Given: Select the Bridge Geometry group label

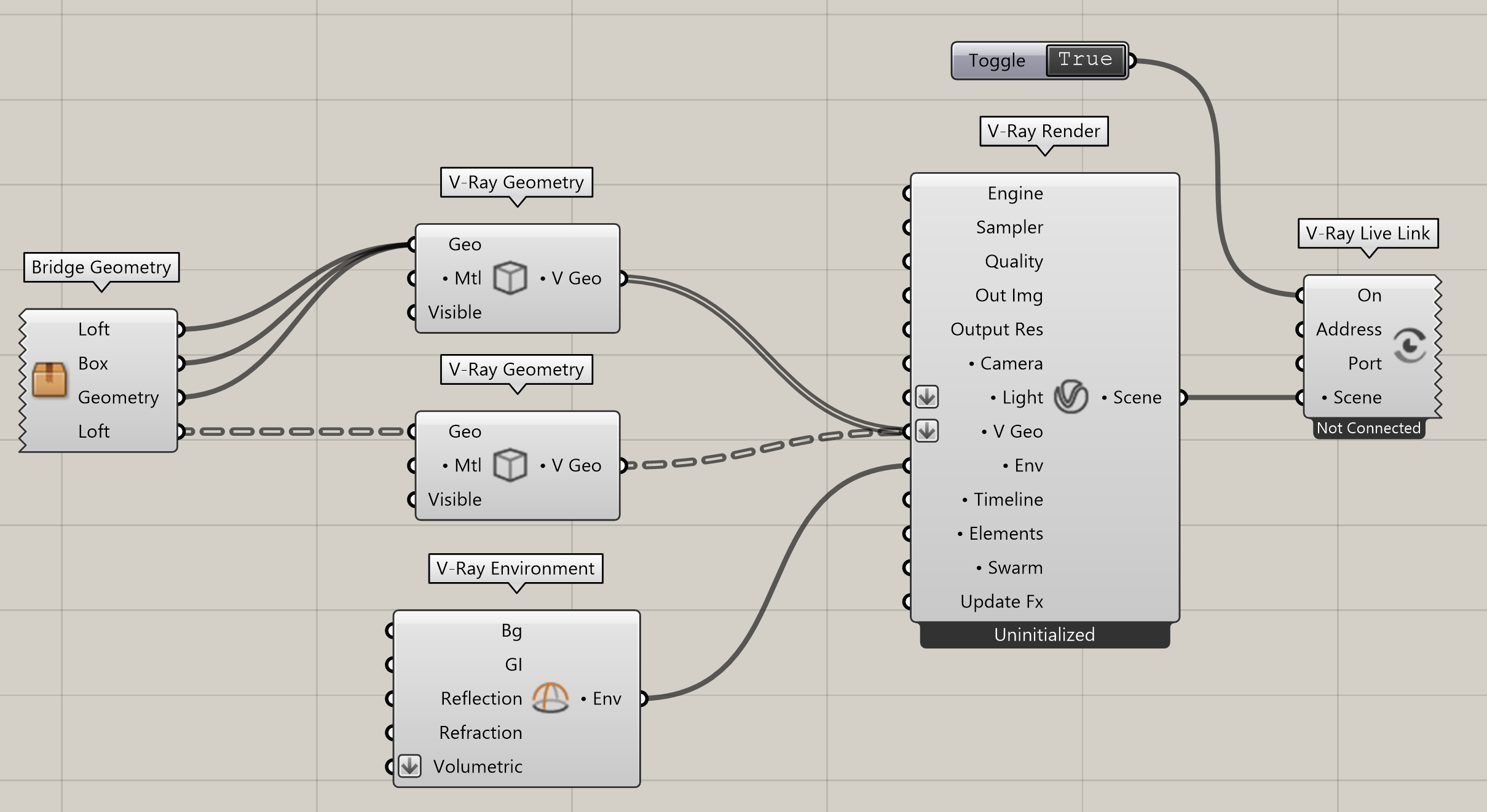Looking at the screenshot, I should 101,267.
